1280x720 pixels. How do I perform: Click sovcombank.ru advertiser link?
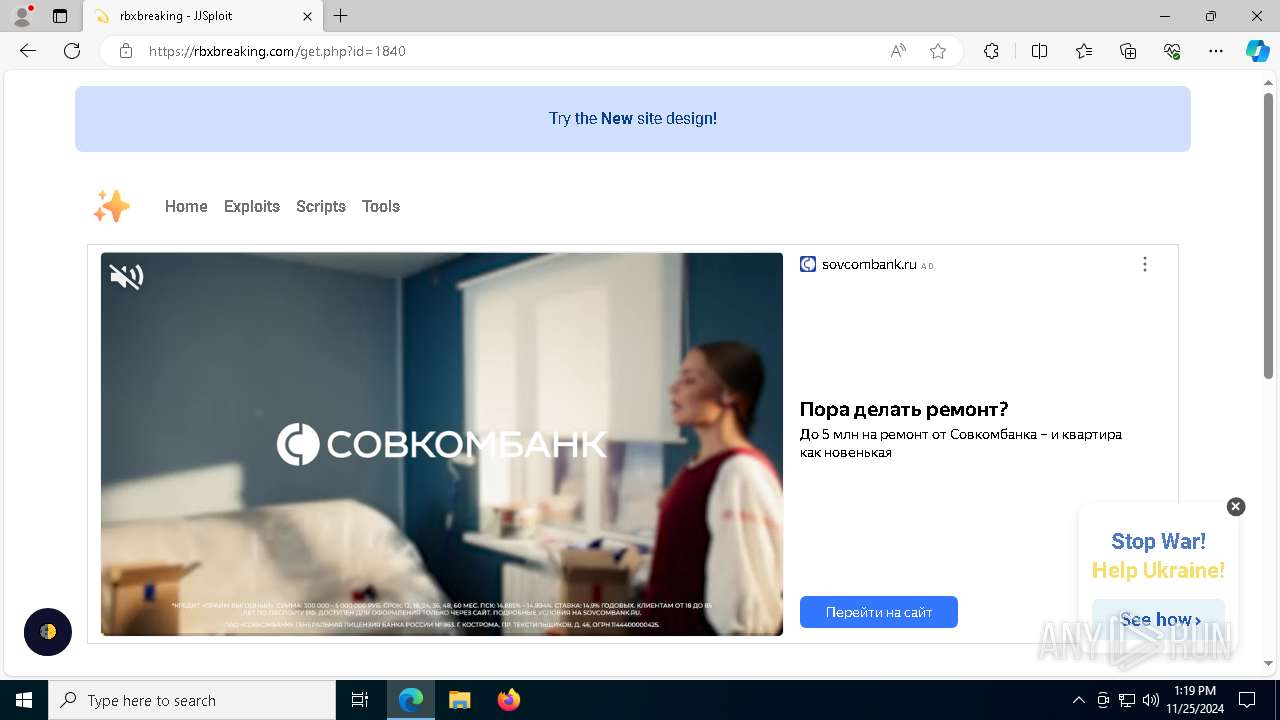[869, 265]
